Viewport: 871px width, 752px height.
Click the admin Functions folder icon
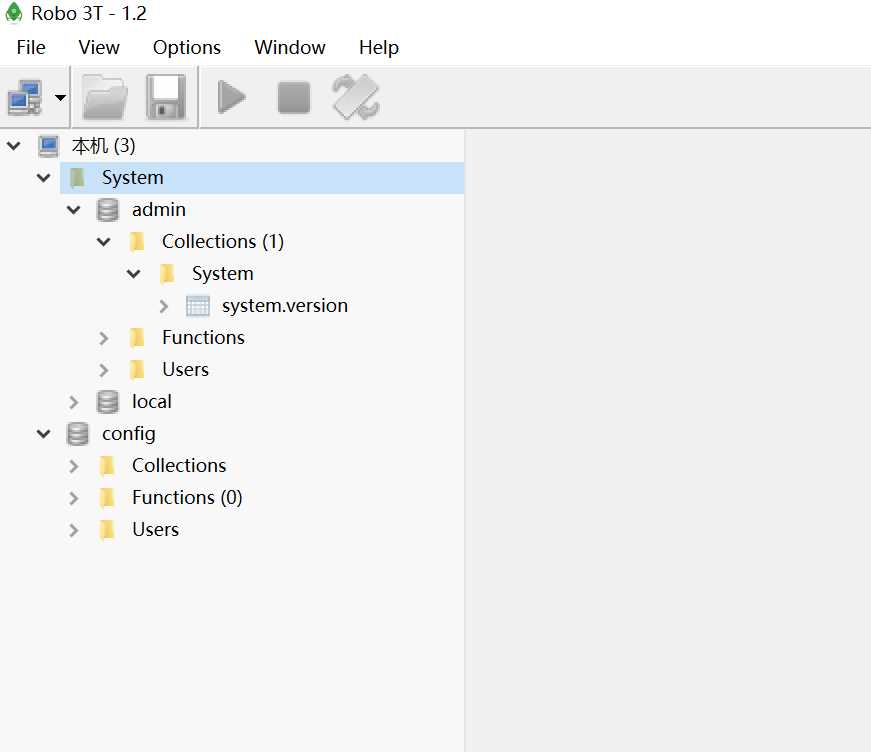tap(137, 338)
